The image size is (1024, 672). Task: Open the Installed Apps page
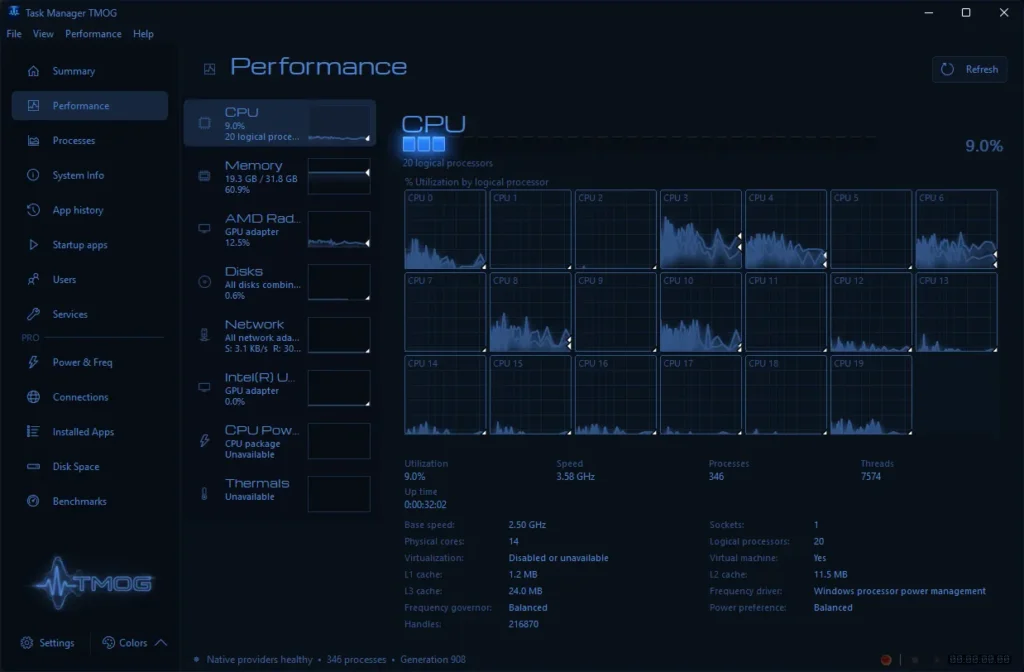point(89,432)
